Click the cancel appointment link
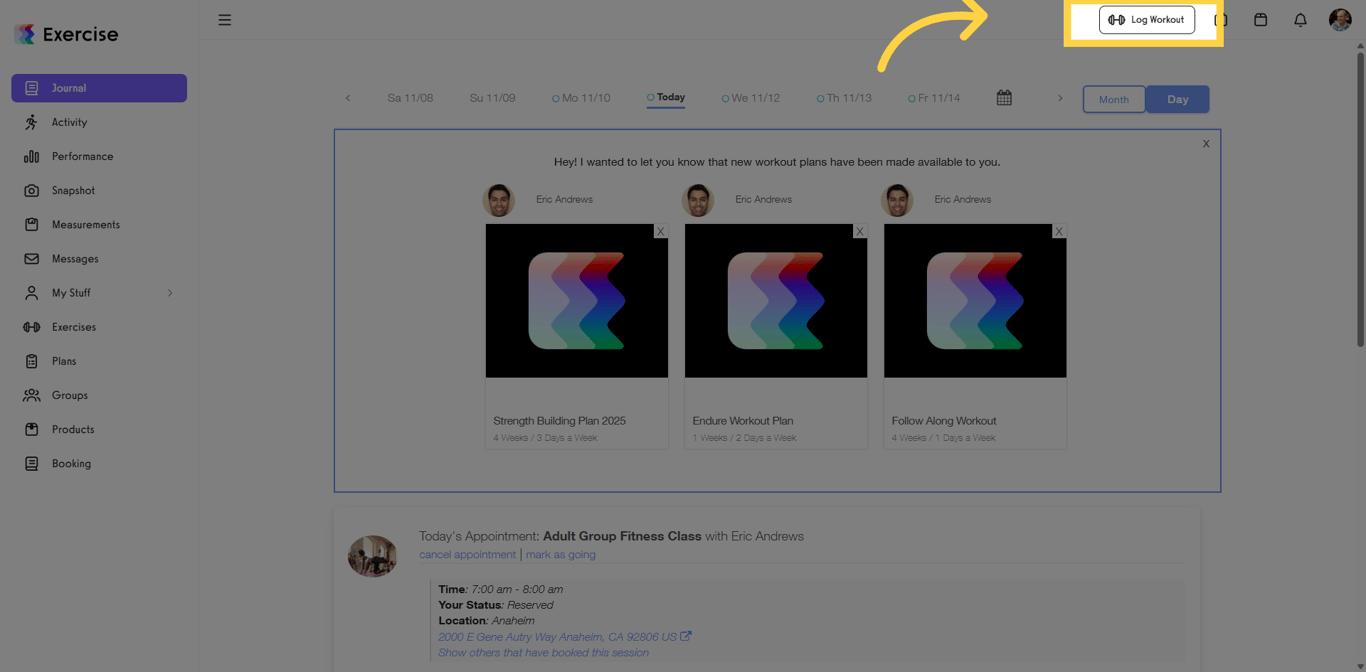1366x672 pixels. [x=467, y=554]
